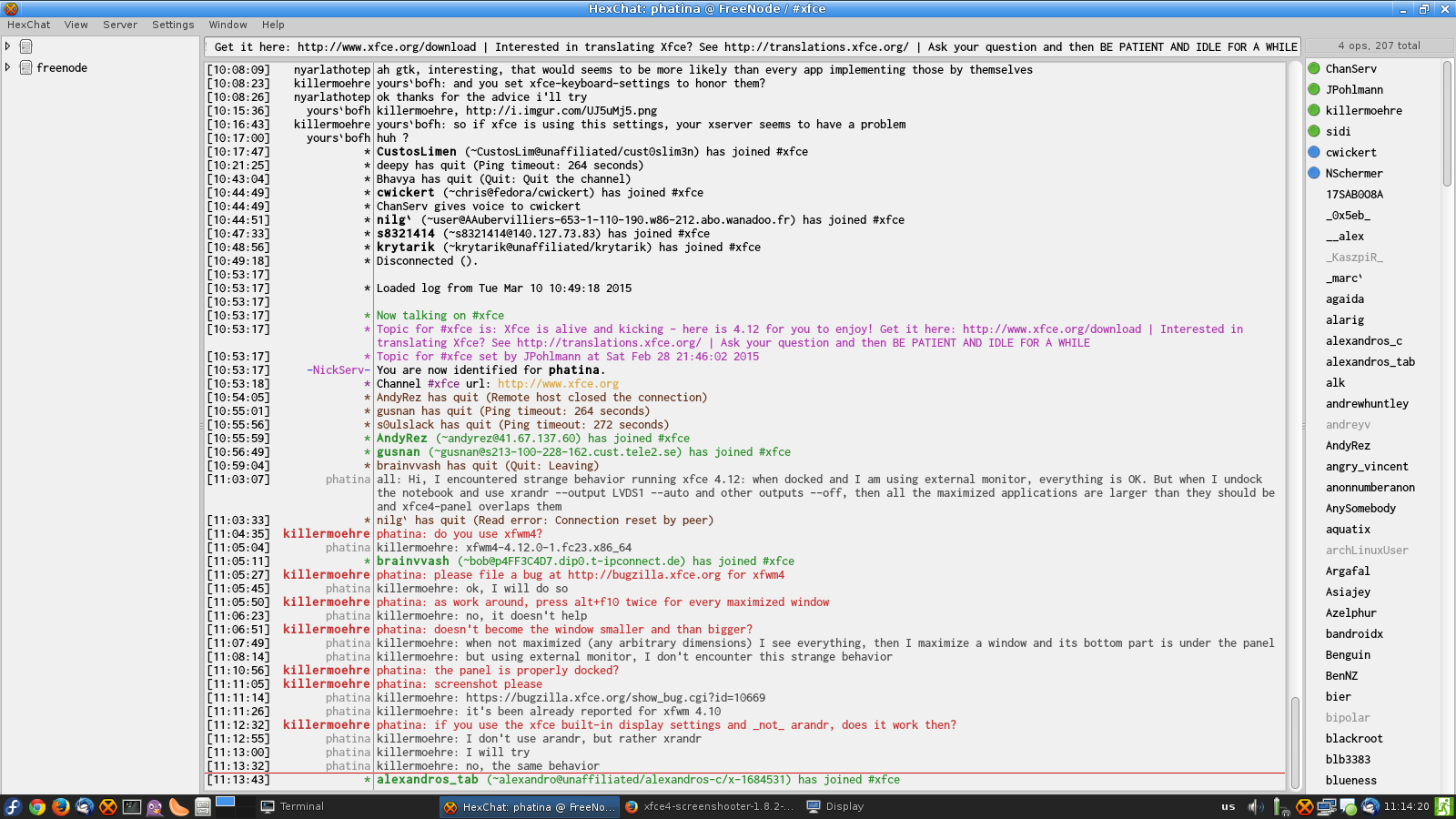Select killermoehre in the user list

[1363, 111]
